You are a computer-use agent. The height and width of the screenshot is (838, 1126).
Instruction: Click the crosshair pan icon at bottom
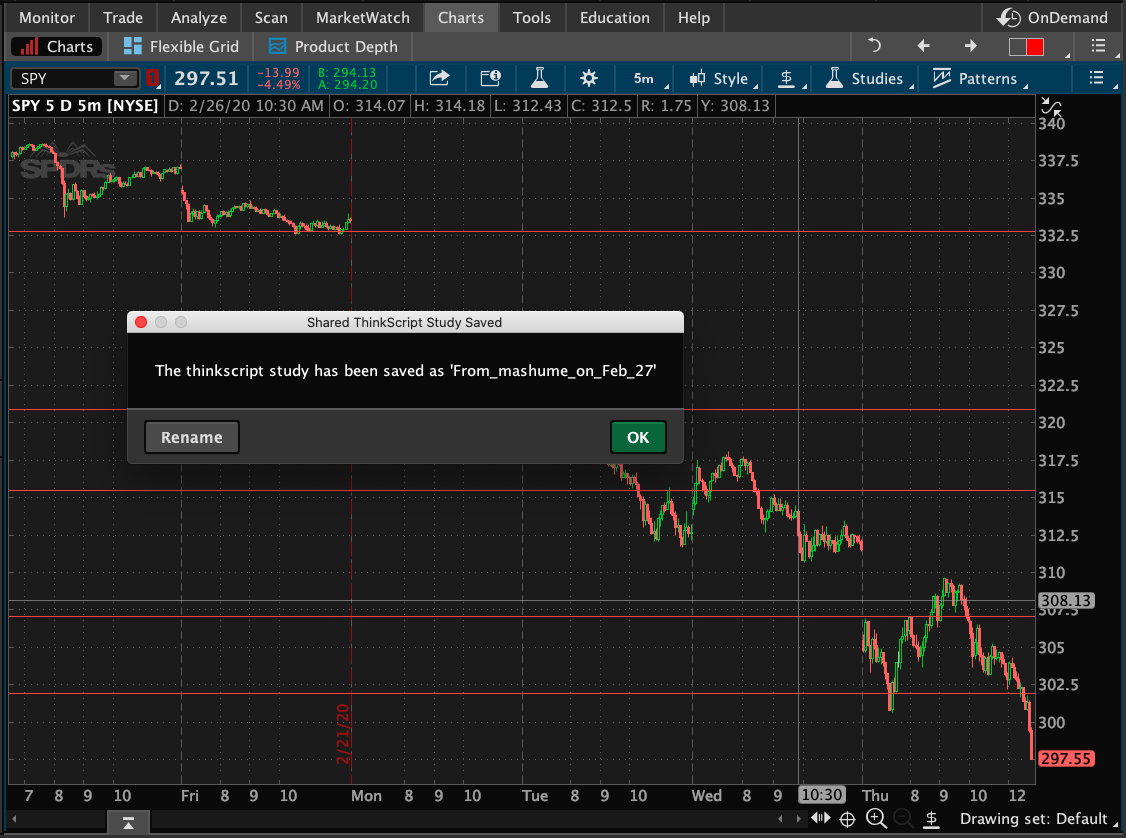(x=847, y=819)
